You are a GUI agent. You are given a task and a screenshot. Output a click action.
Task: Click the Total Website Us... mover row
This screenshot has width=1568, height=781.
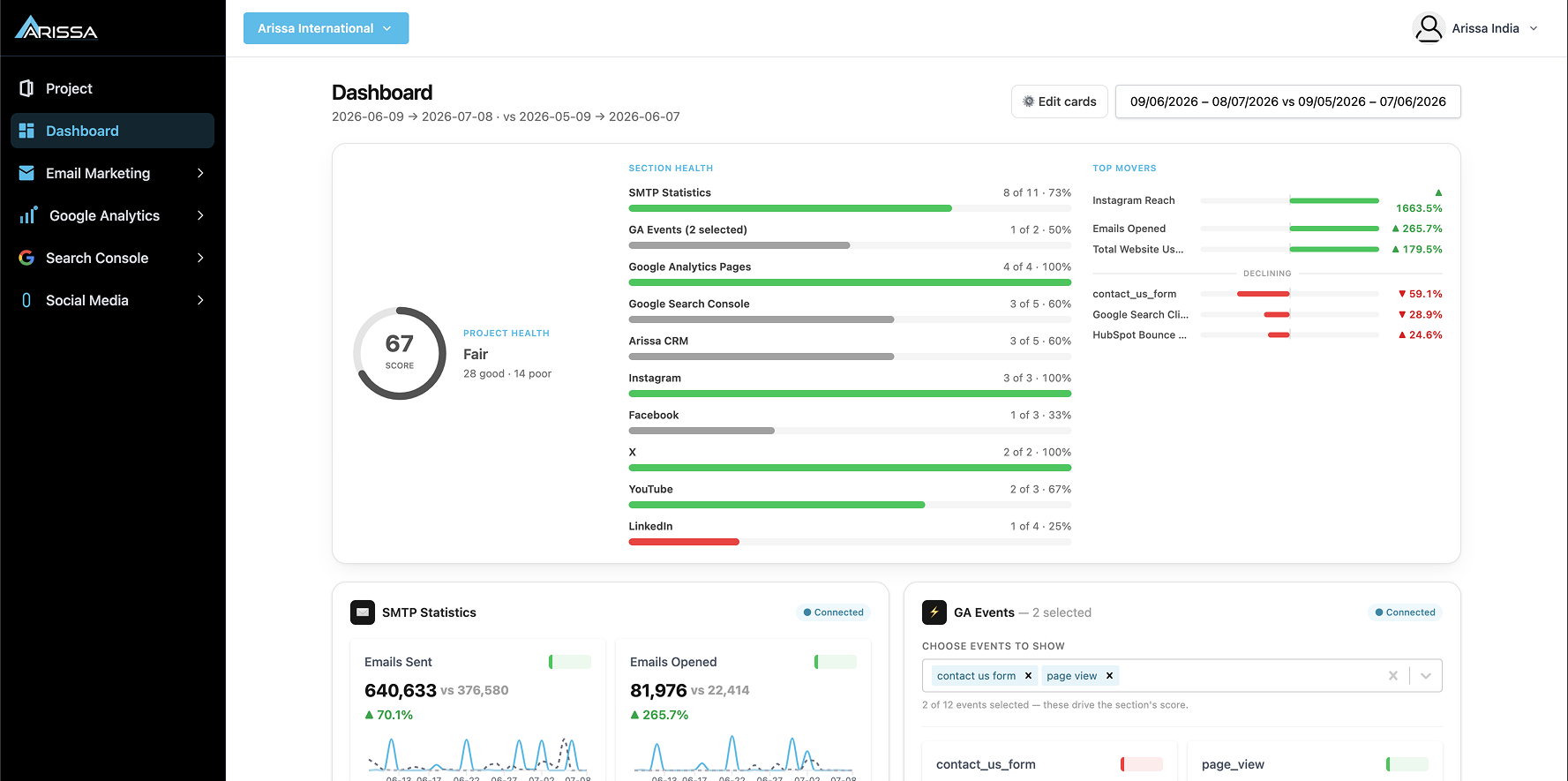[x=1267, y=250]
